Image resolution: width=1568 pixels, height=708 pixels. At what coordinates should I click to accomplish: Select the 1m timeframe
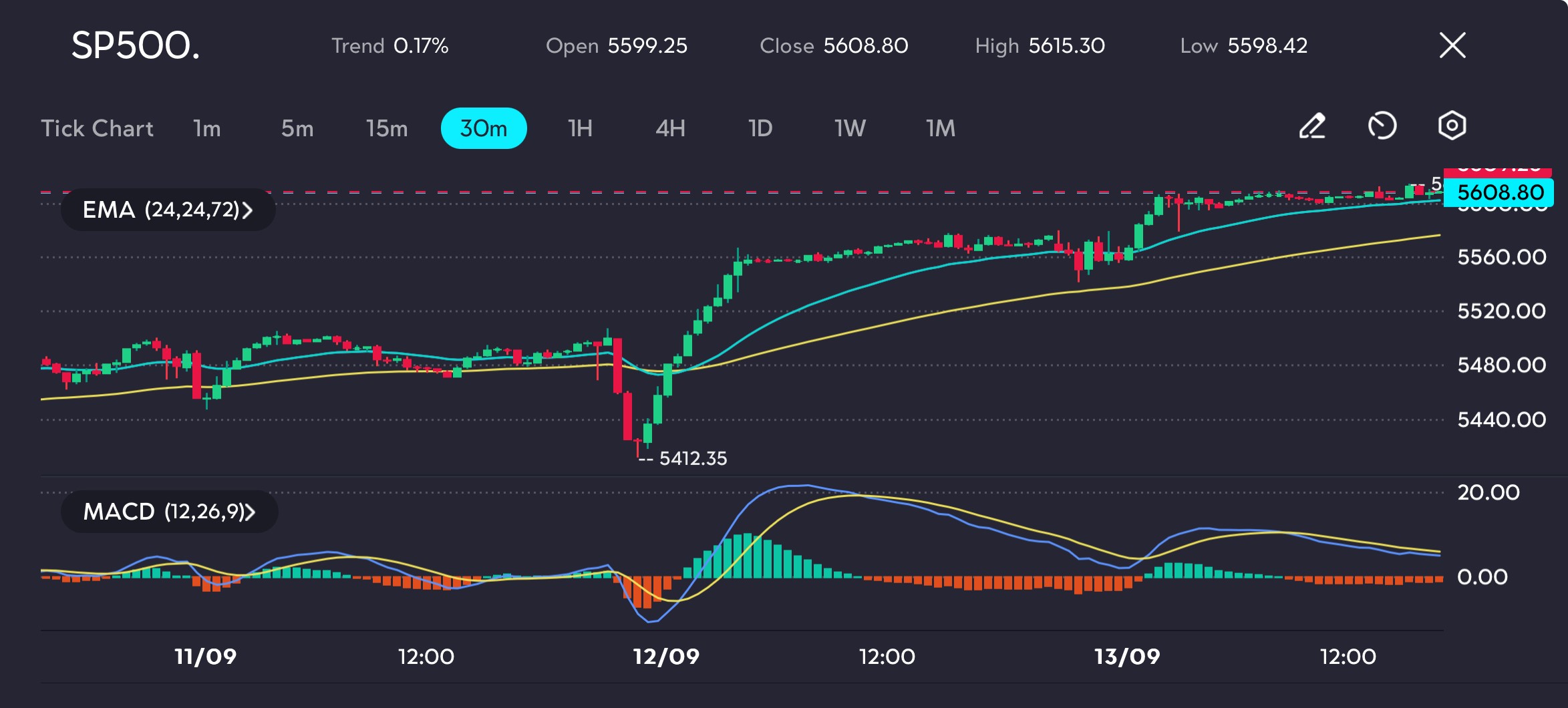point(207,128)
